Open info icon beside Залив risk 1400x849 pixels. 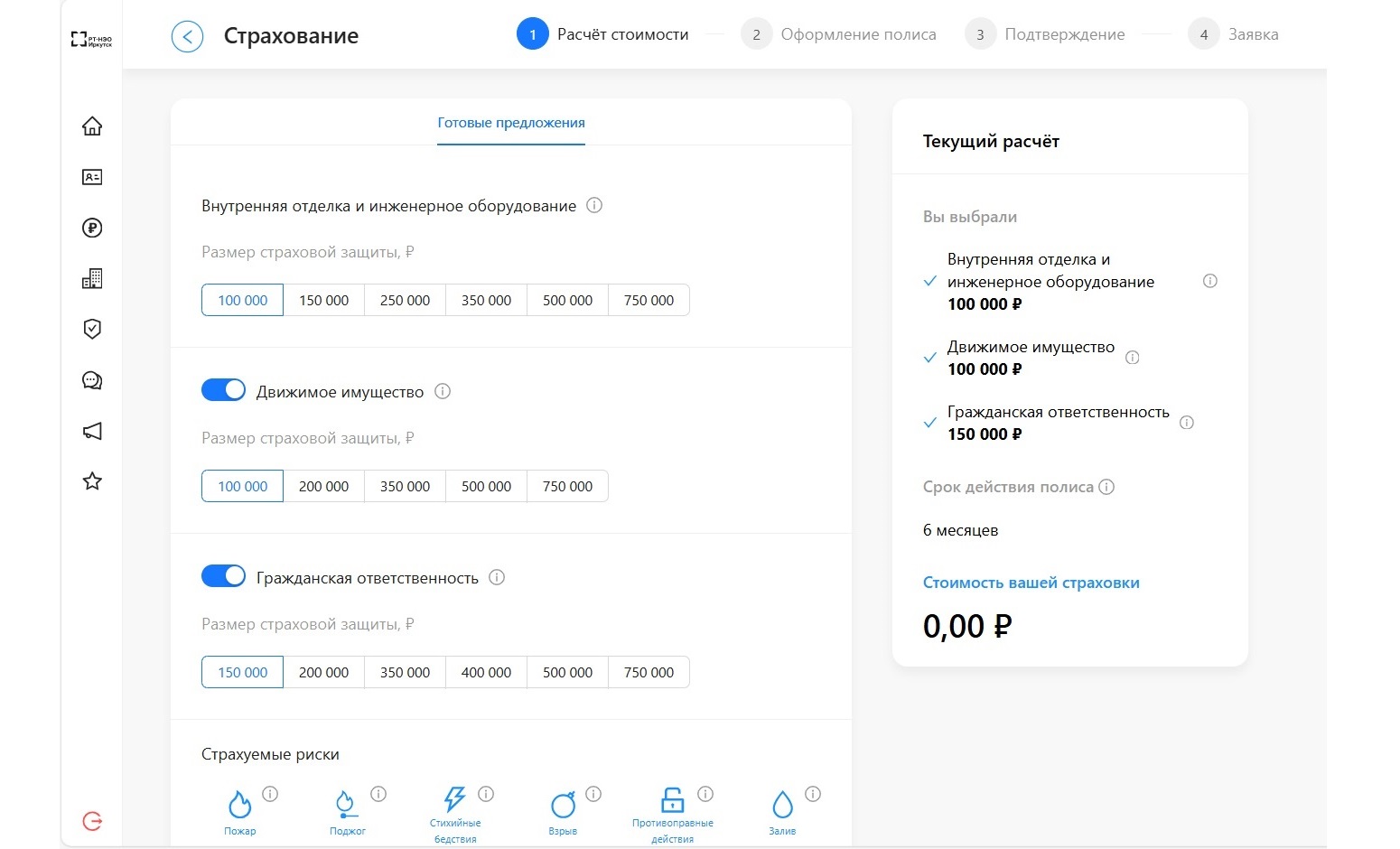(813, 794)
